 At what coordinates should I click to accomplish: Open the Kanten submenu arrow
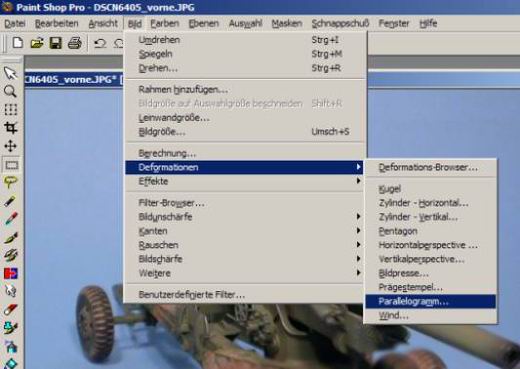(x=358, y=231)
